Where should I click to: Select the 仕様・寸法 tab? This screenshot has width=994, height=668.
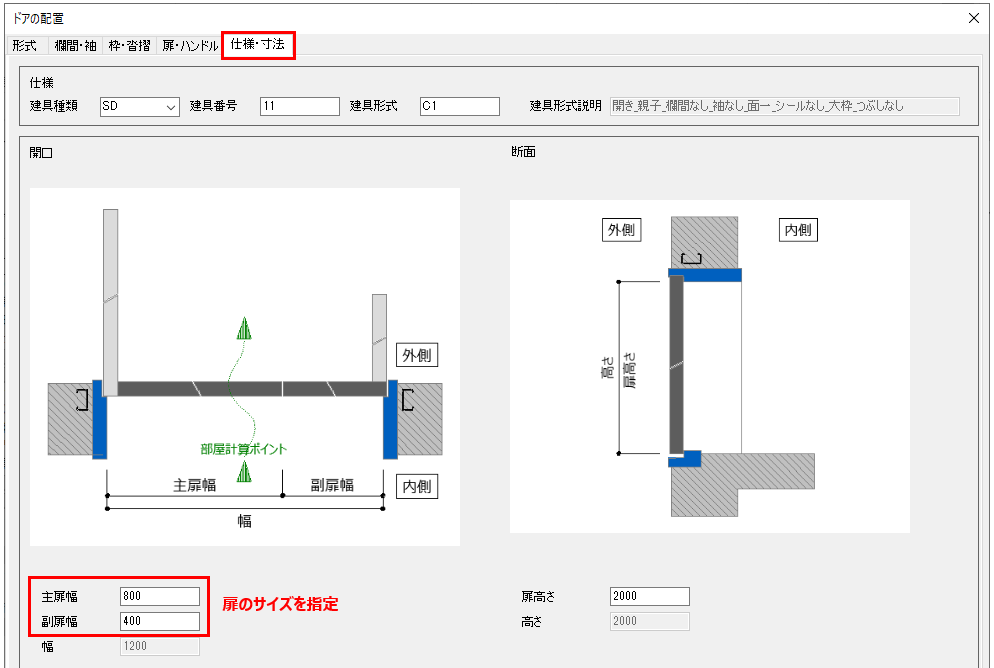(x=257, y=45)
